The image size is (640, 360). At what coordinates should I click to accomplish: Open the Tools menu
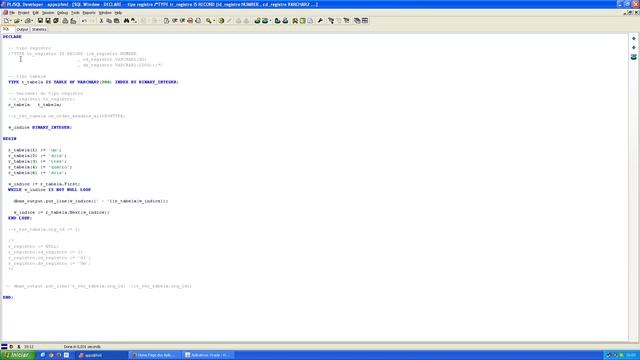[x=75, y=13]
